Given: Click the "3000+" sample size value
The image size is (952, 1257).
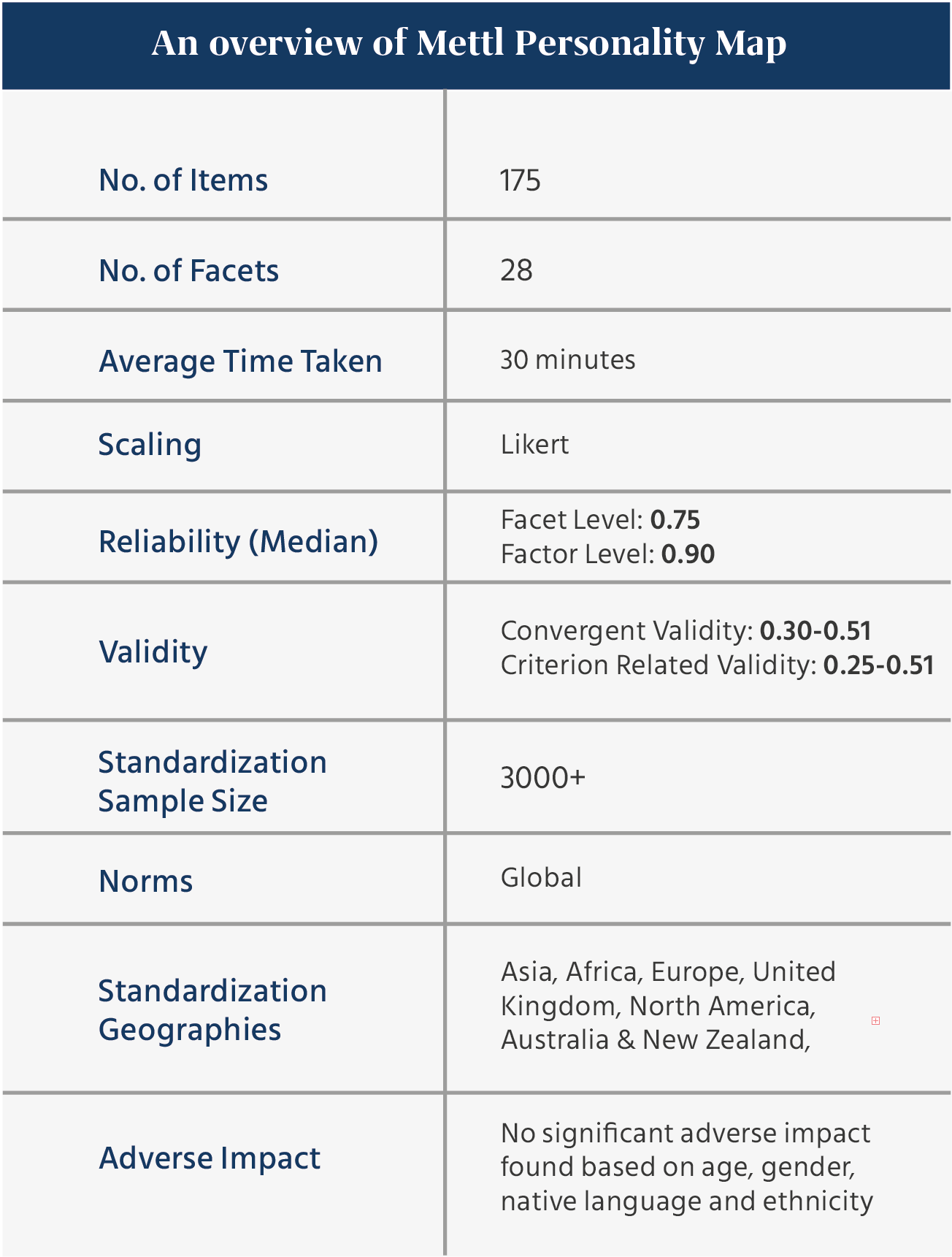Looking at the screenshot, I should pyautogui.click(x=542, y=778).
